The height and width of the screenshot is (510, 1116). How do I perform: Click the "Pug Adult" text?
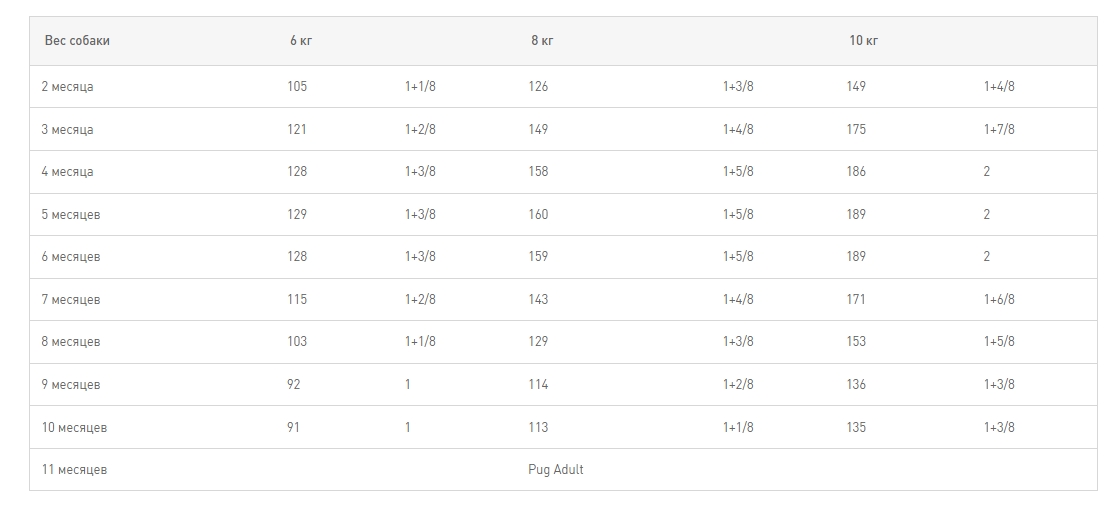[555, 470]
